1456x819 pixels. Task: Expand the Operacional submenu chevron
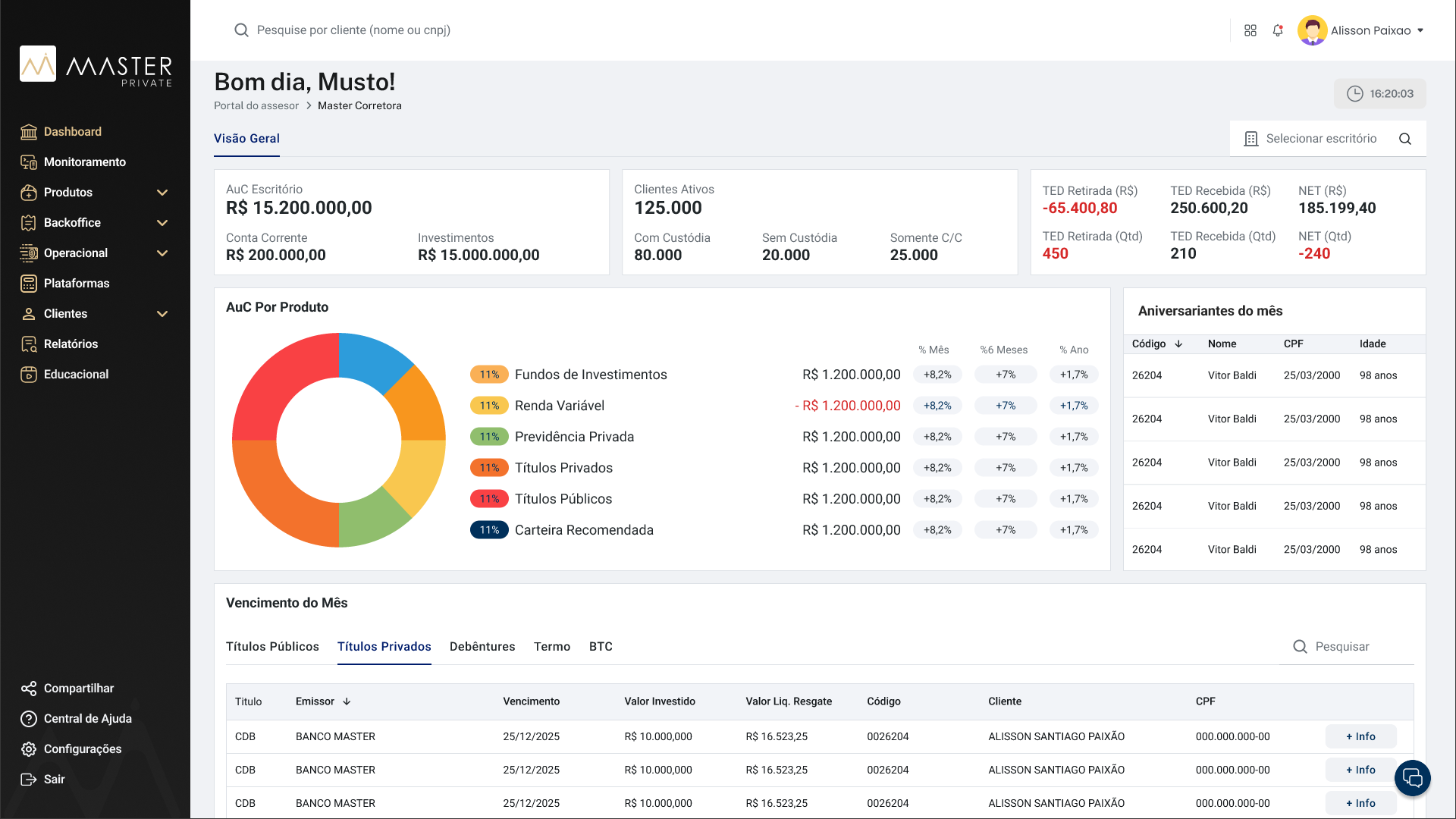point(162,253)
